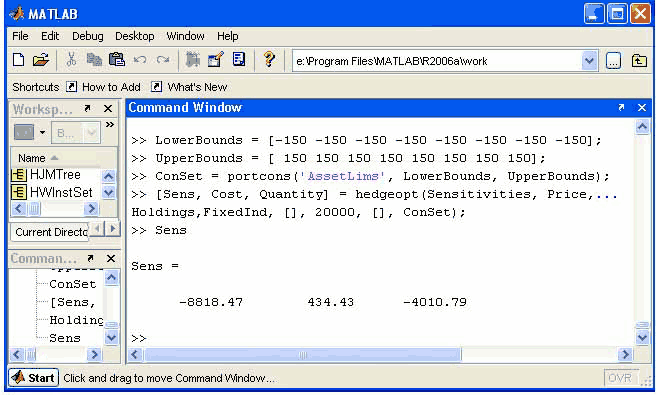
Task: Undock the Workspace panel
Action: click(87, 108)
